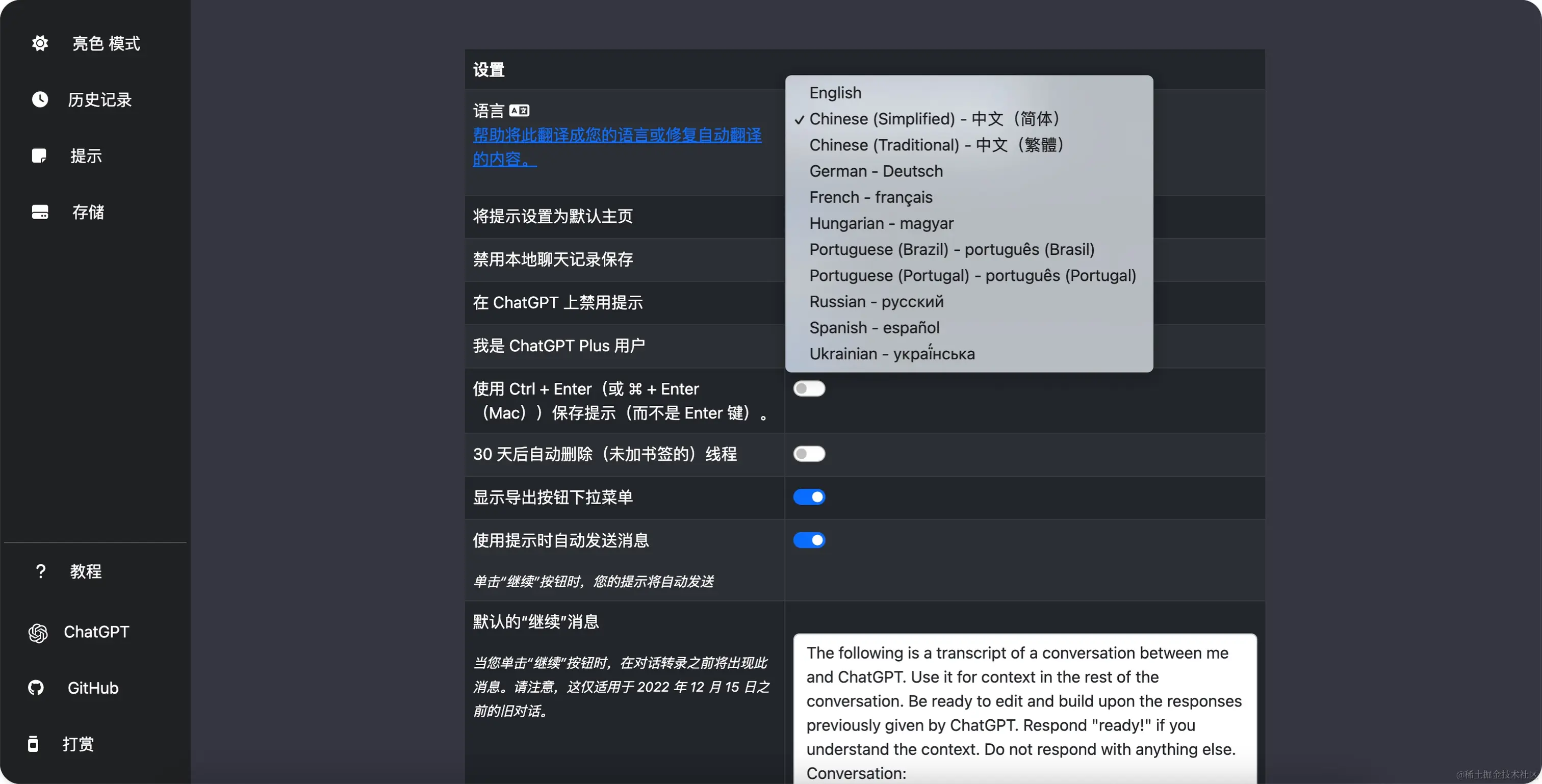This screenshot has height=784, width=1542.
Task: Click the ChatGPT logo icon
Action: 38,632
